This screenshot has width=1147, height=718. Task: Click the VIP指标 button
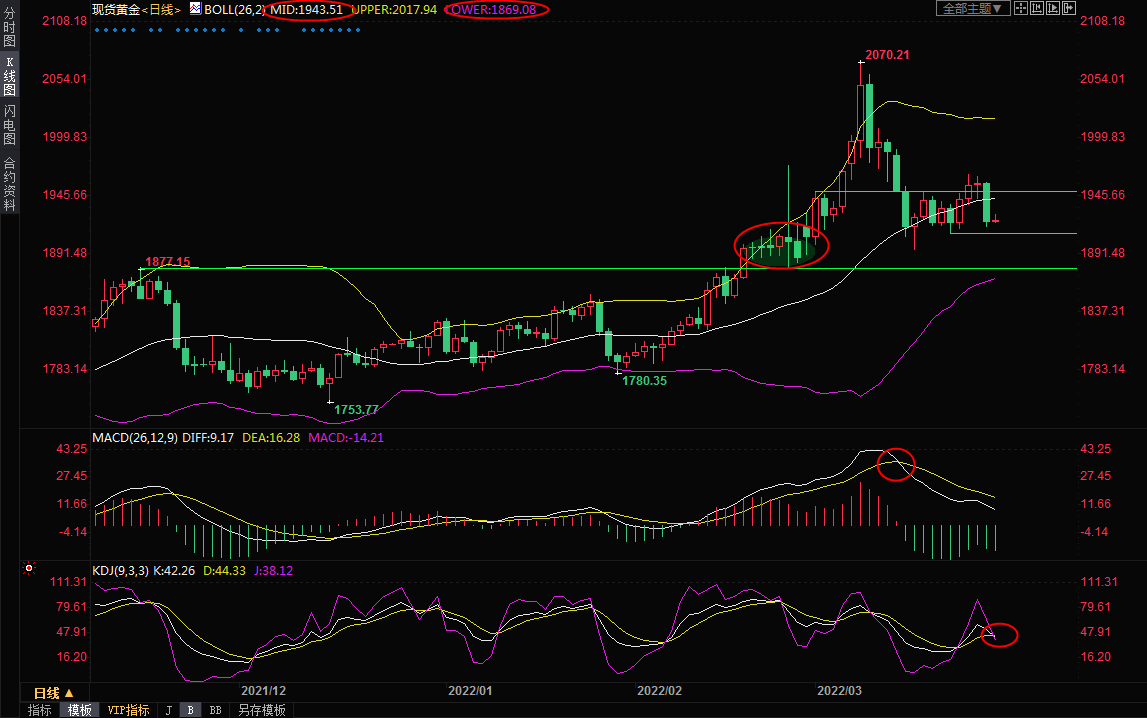[129, 710]
